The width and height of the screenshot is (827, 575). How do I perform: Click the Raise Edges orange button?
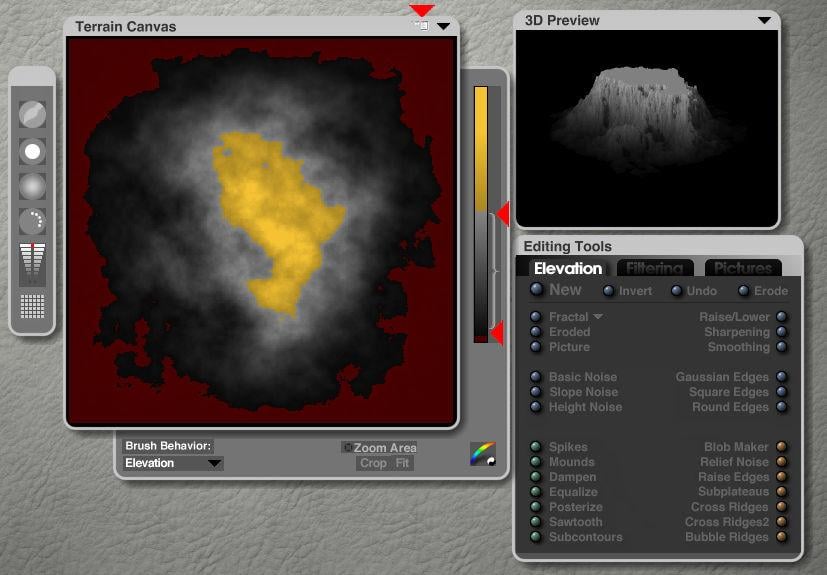pos(782,477)
